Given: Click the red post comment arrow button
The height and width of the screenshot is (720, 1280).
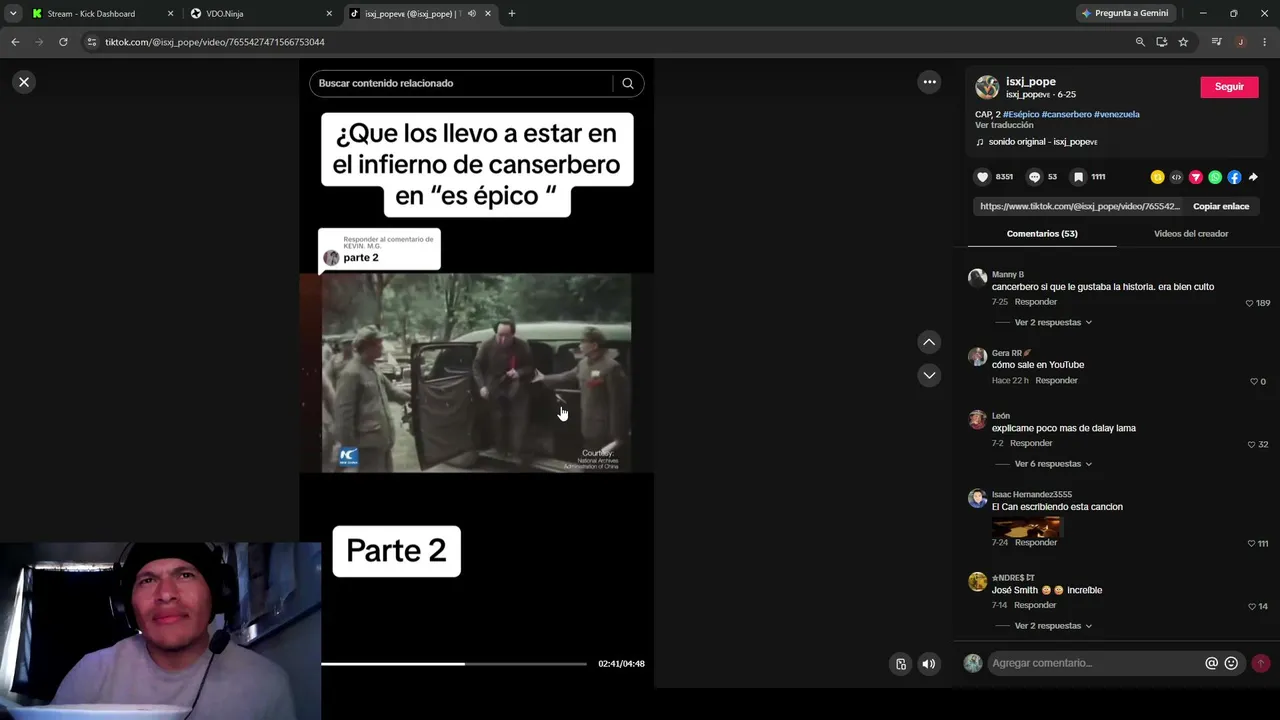Looking at the screenshot, I should point(1261,663).
